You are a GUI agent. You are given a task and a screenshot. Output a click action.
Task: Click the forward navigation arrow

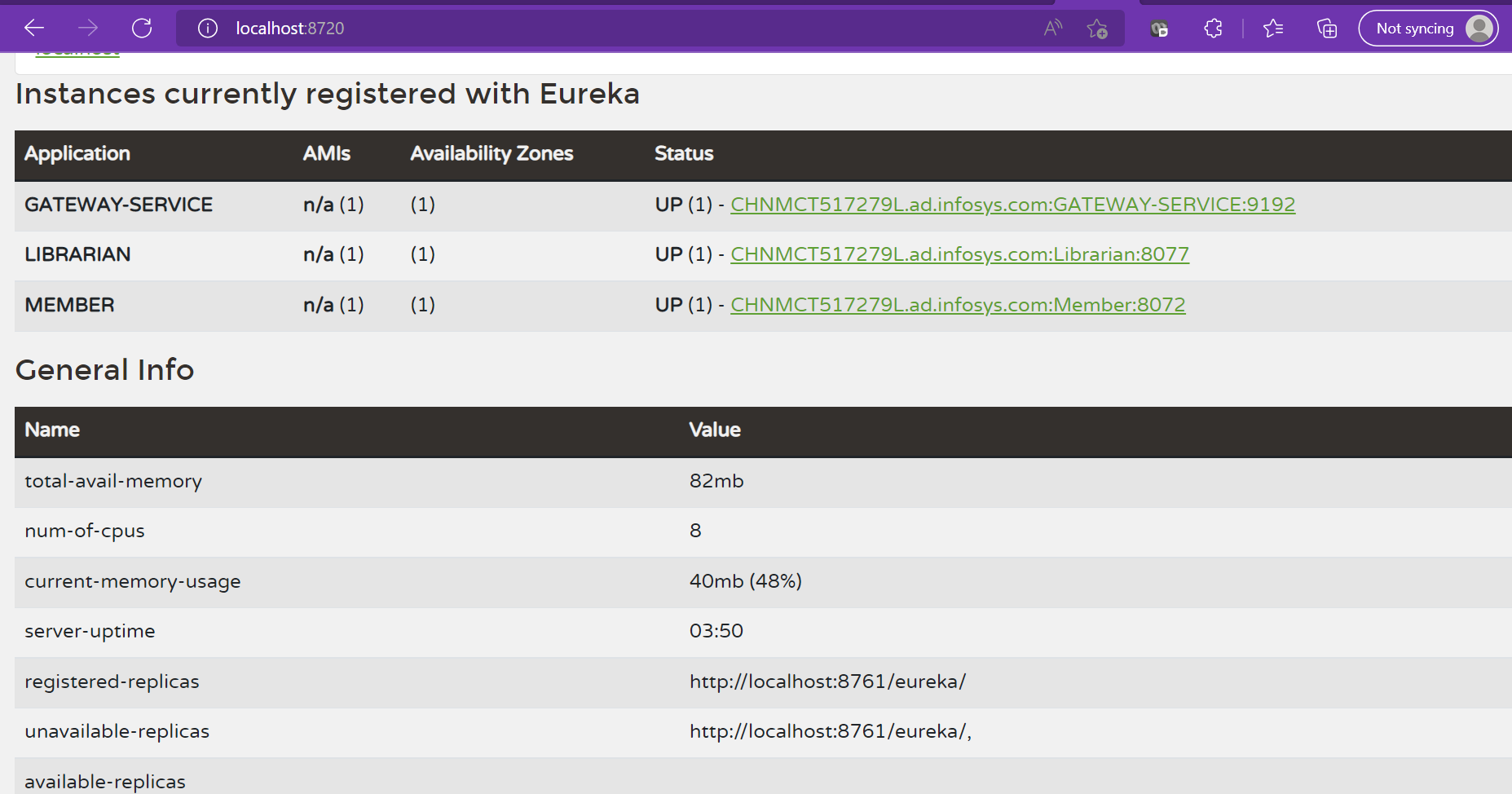click(88, 27)
